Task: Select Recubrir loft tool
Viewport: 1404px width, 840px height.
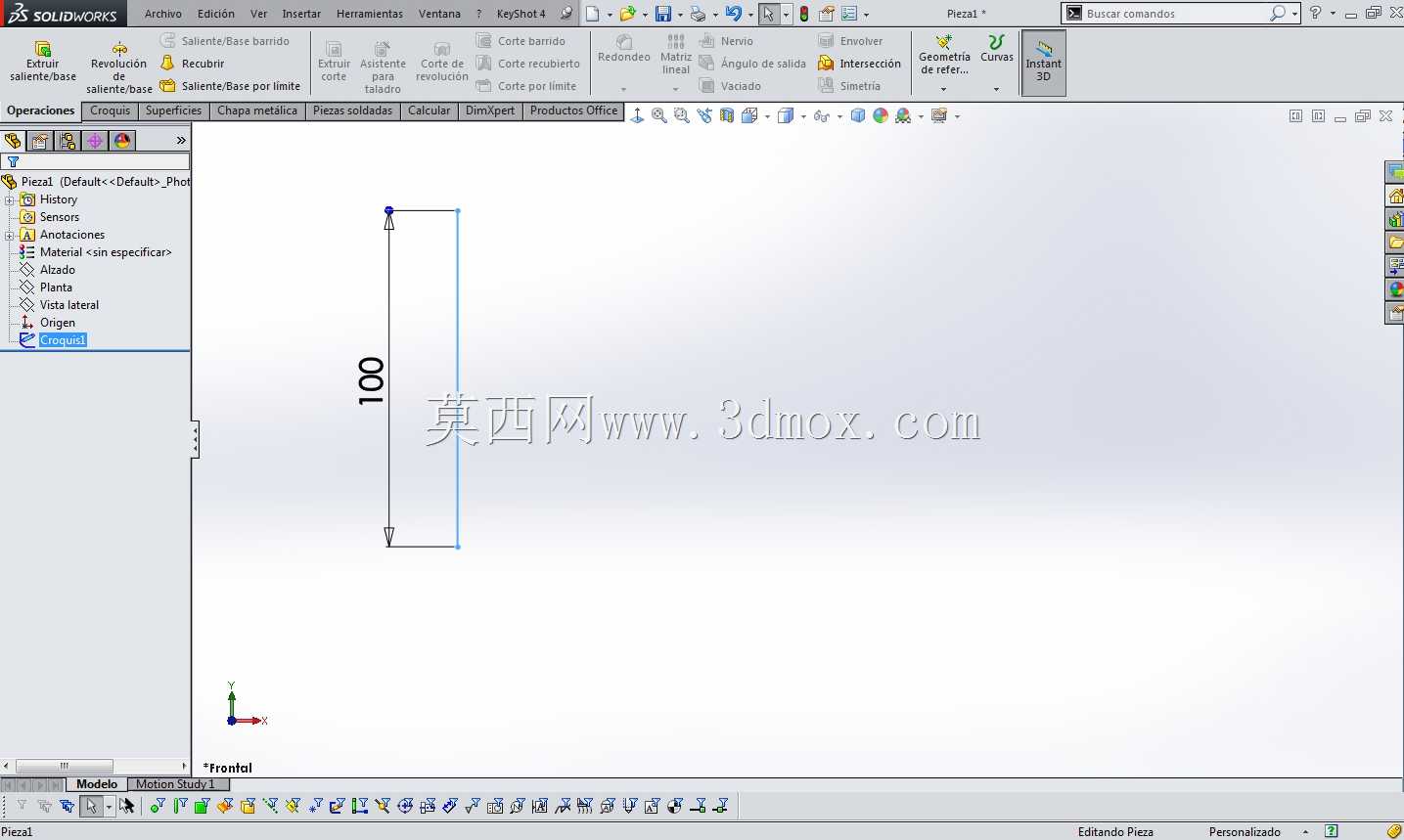Action: tap(194, 64)
